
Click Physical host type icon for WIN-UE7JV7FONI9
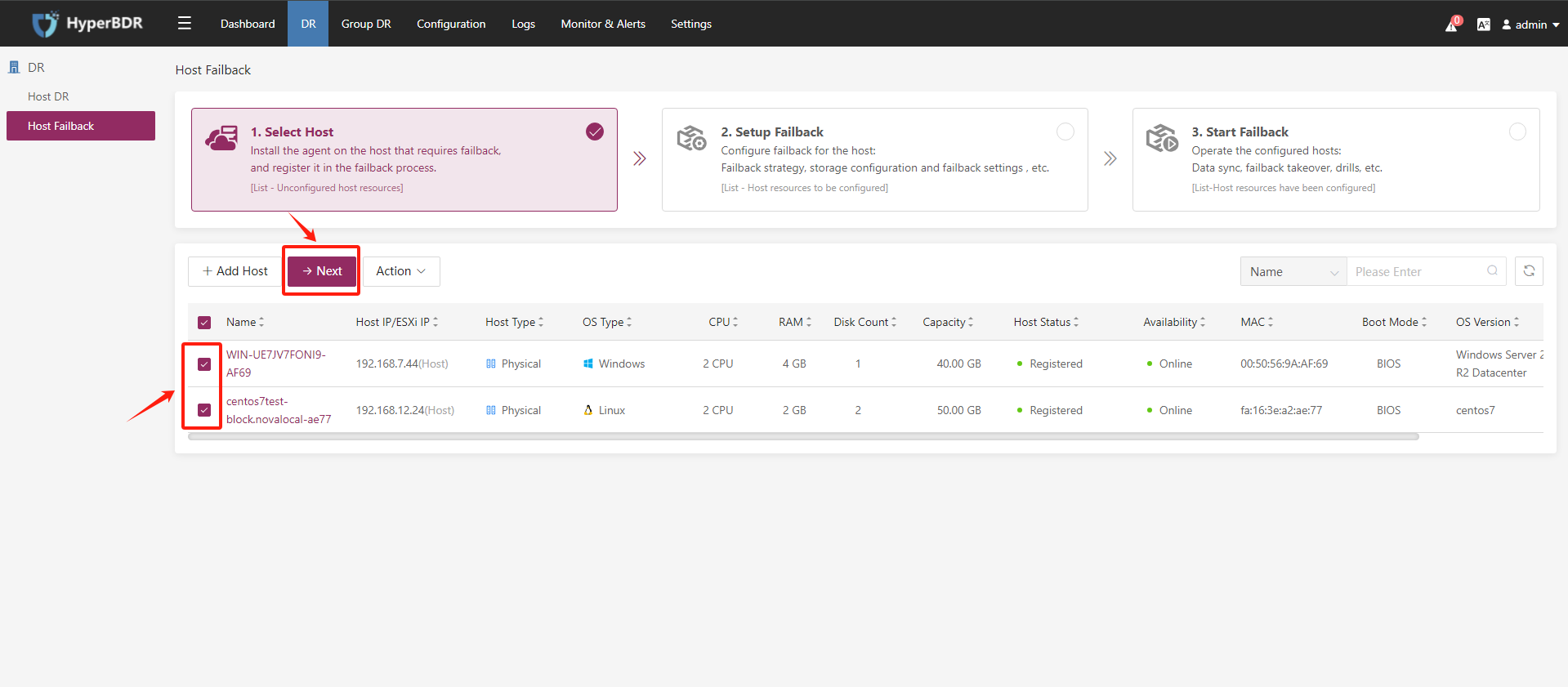click(x=491, y=364)
